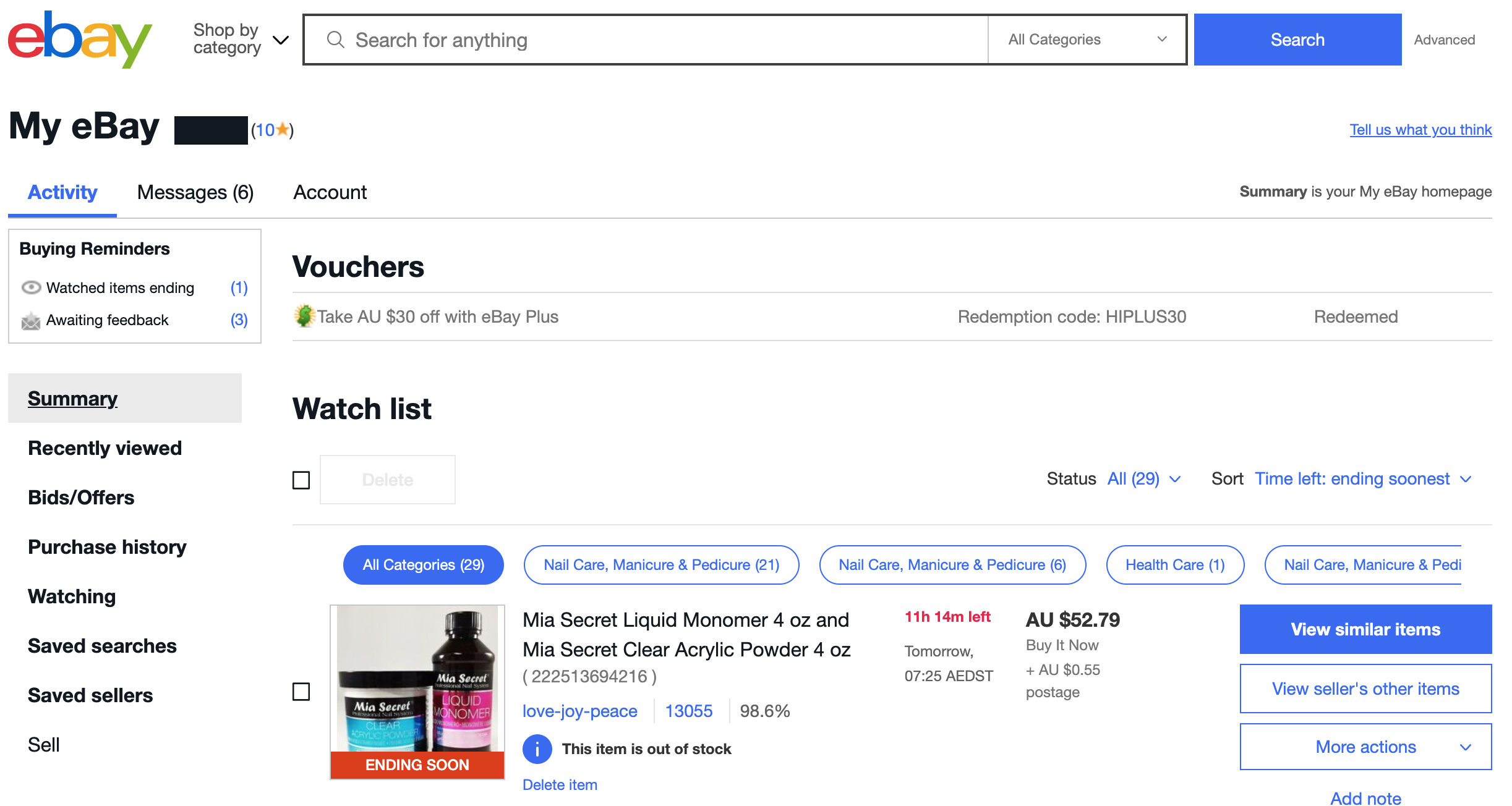1512x806 pixels.
Task: Open Sort Time left dropdown
Action: tap(1363, 479)
